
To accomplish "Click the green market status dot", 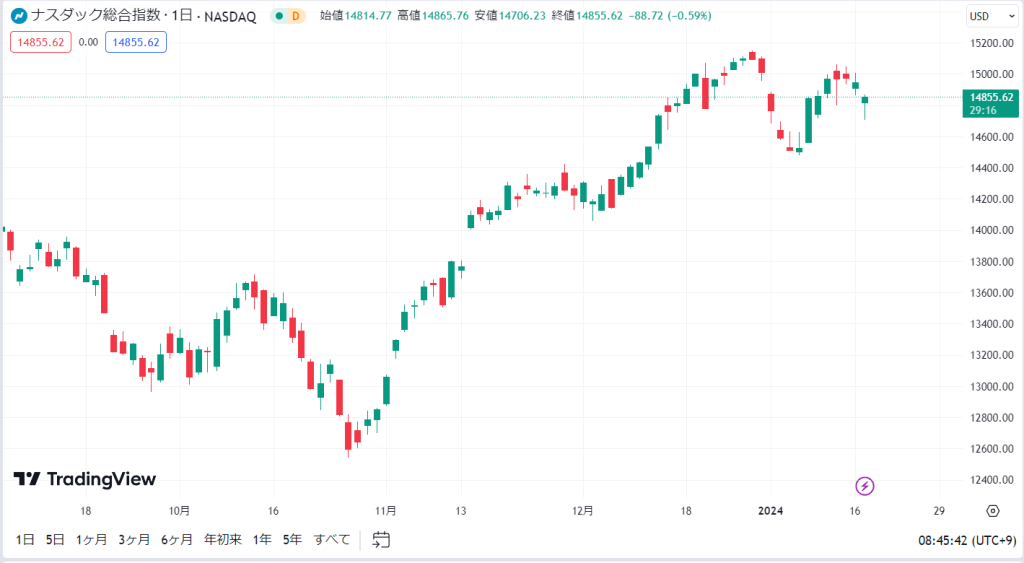I will (280, 16).
